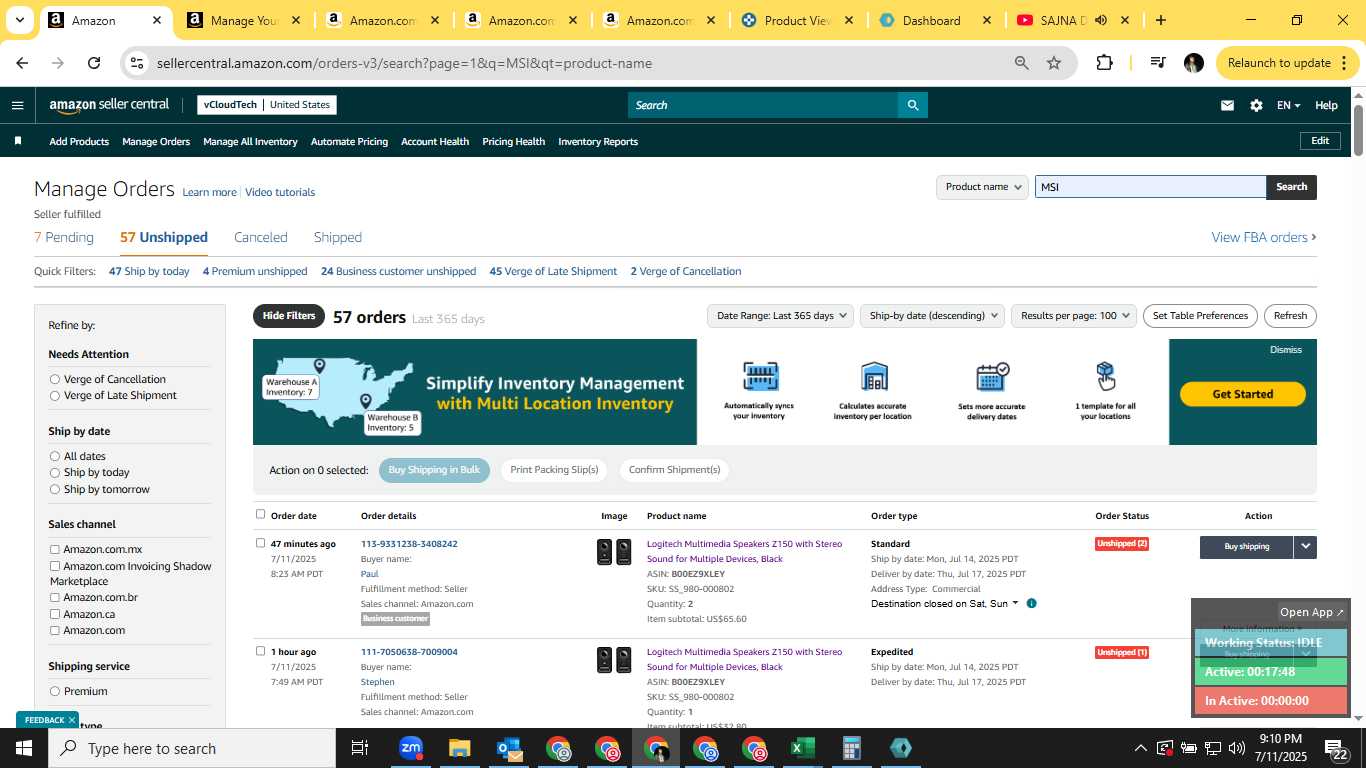This screenshot has height=768, width=1366.
Task: Select Ship by today radio button
Action: 55,472
